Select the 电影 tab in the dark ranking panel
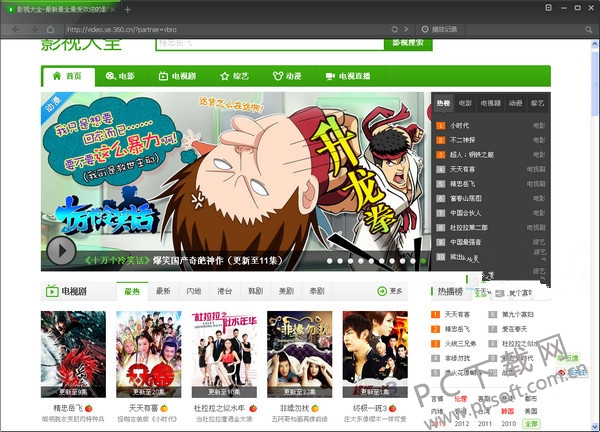Viewport: 600px width, 432px height. click(x=465, y=103)
